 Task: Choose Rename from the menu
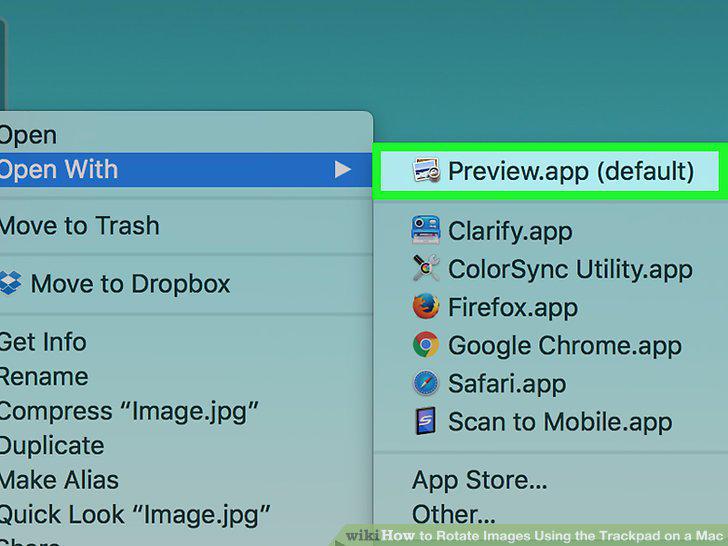coord(186,377)
